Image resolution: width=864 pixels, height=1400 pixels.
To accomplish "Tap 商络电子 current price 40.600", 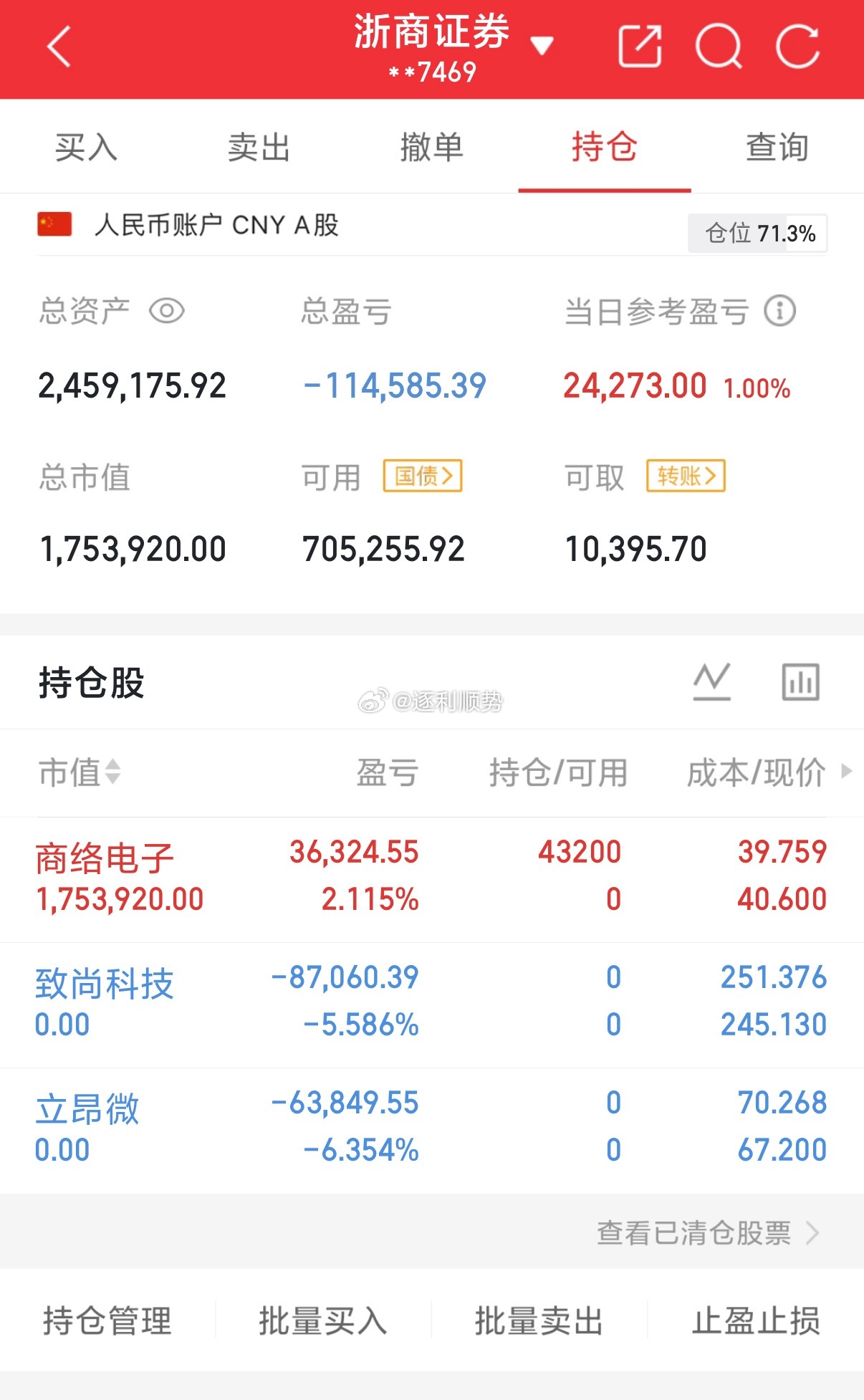I will [x=782, y=898].
